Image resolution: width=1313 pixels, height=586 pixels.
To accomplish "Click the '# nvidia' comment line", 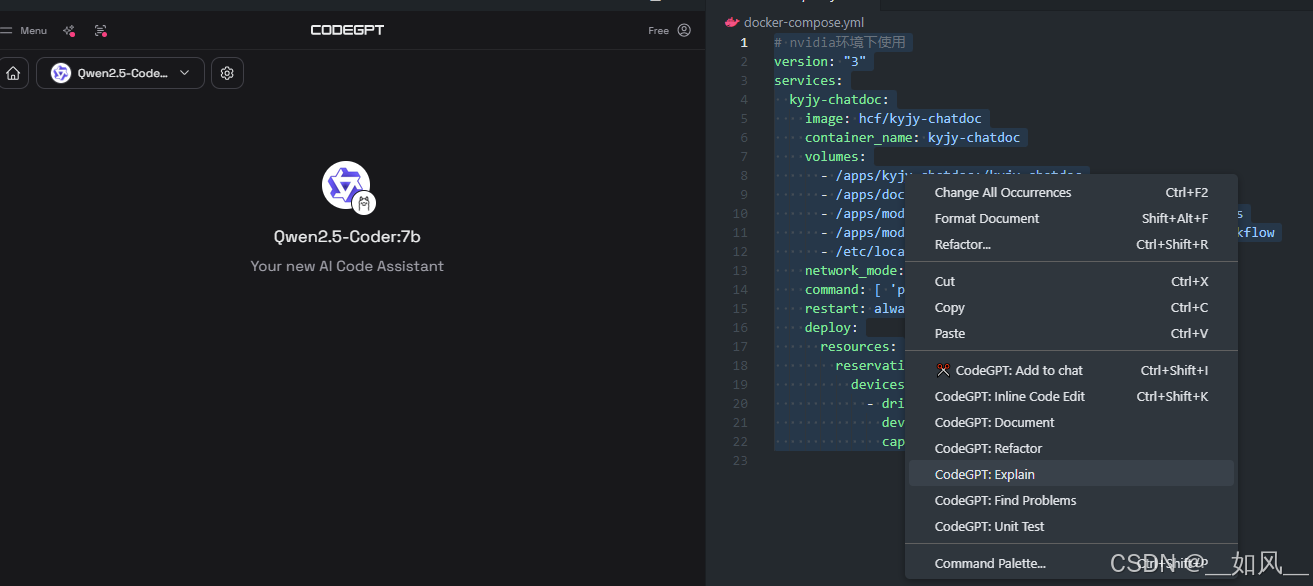I will pyautogui.click(x=839, y=43).
